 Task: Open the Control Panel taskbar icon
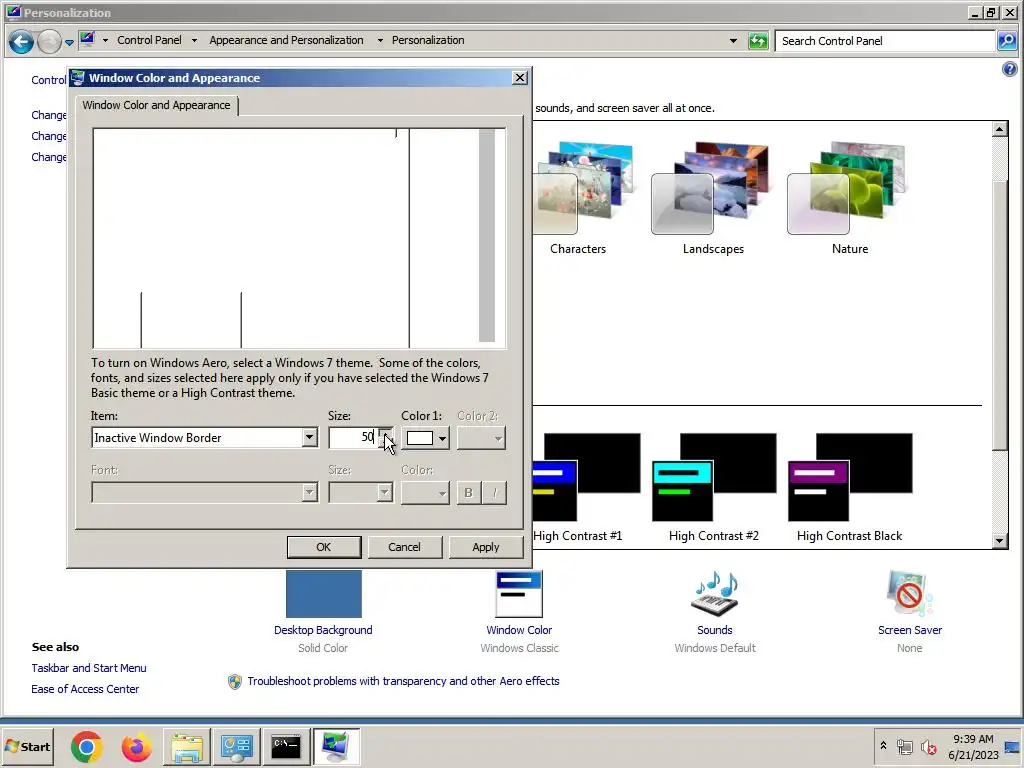(x=236, y=746)
